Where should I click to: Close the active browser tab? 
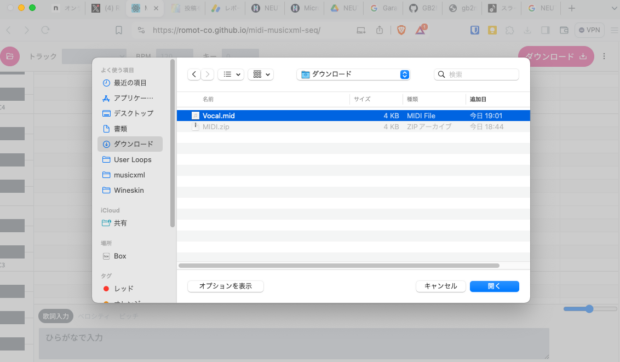tap(156, 8)
